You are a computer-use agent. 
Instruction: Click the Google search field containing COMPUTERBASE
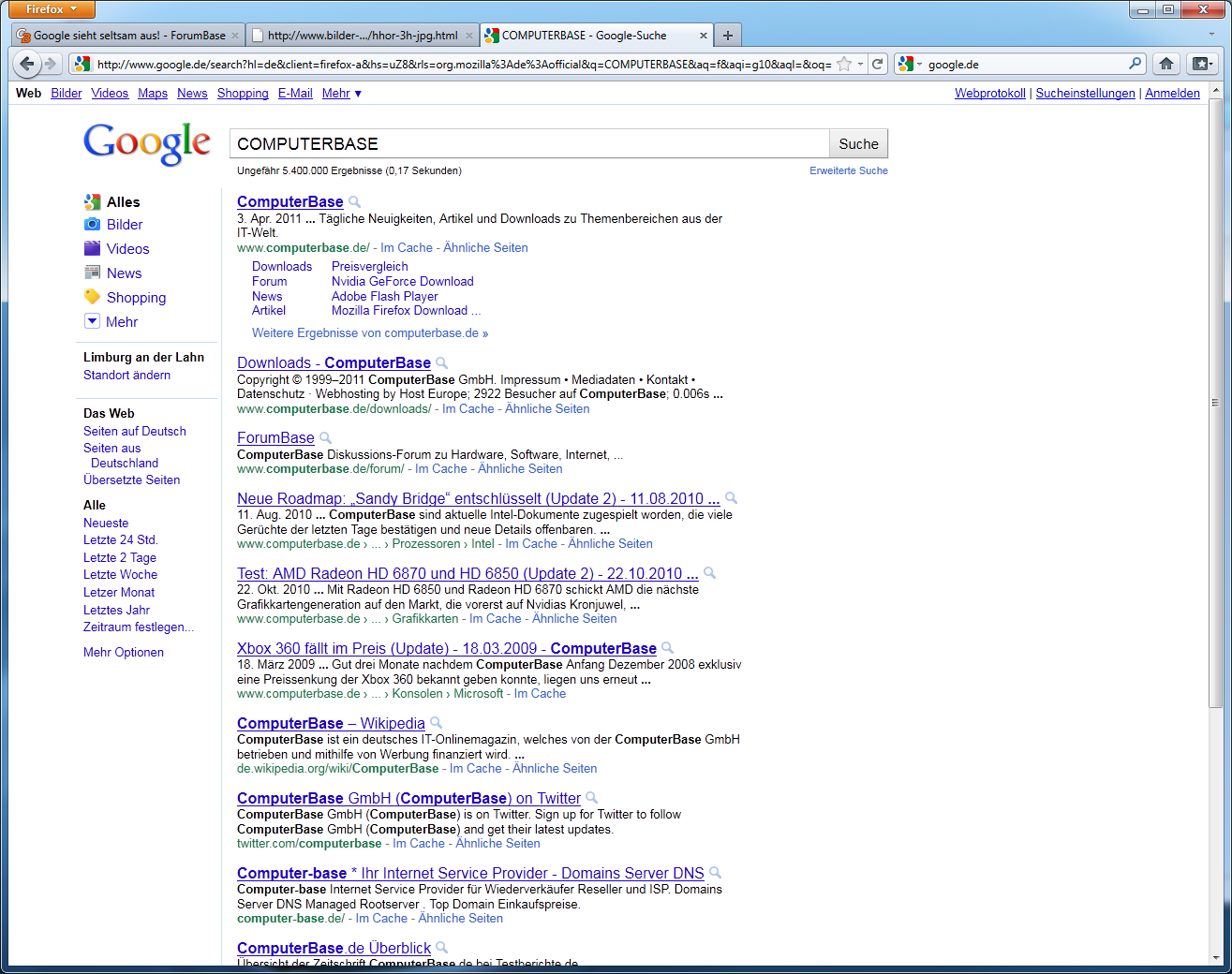(x=530, y=144)
